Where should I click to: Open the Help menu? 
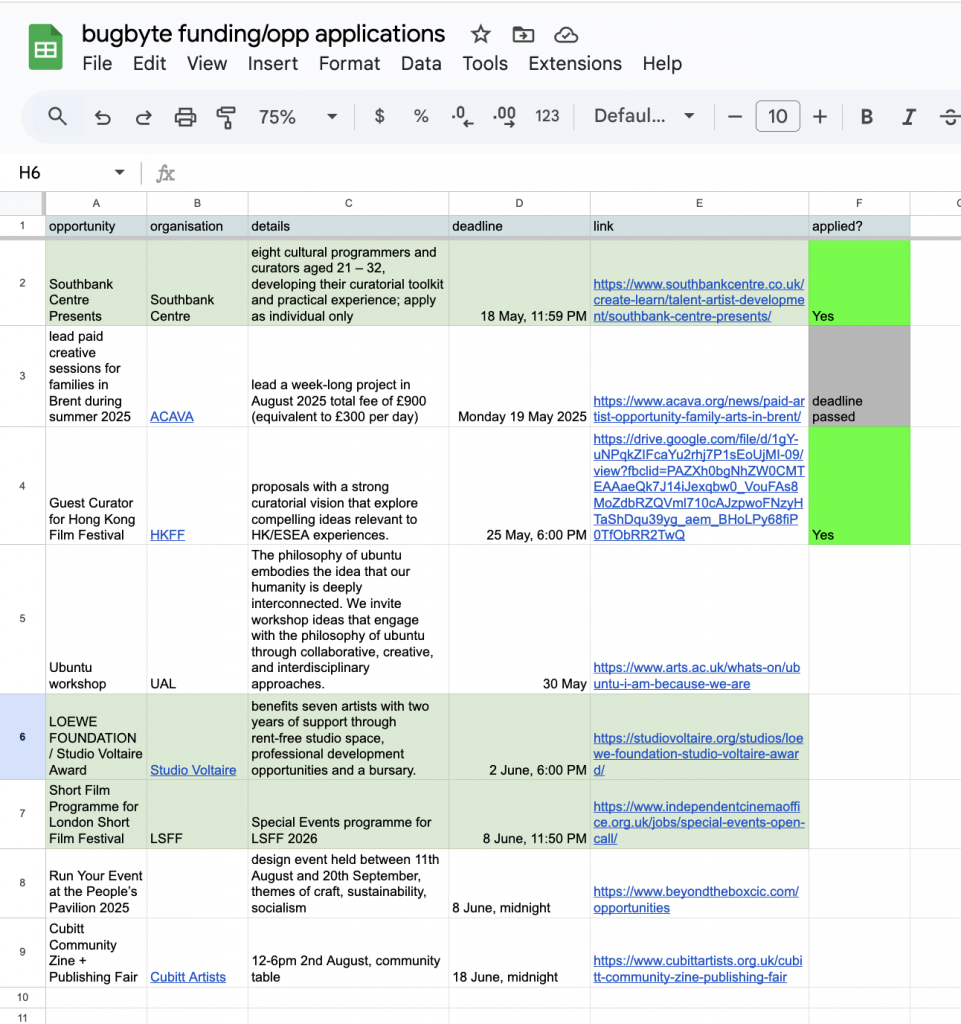click(x=662, y=63)
